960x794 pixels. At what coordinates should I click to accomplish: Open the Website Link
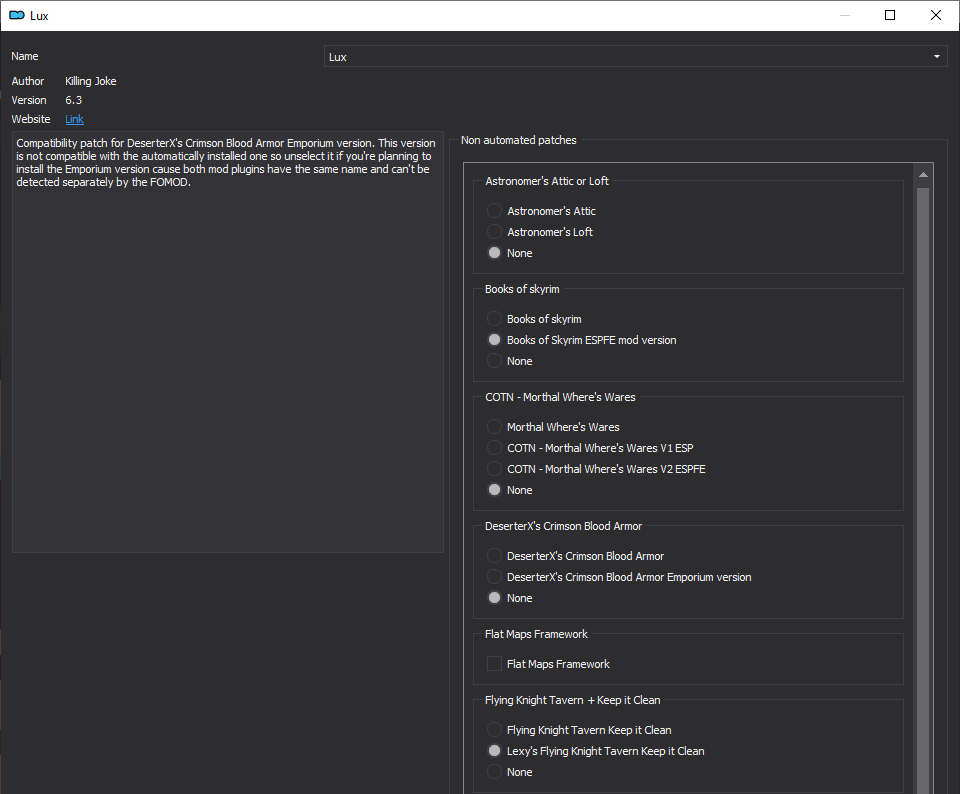point(74,119)
